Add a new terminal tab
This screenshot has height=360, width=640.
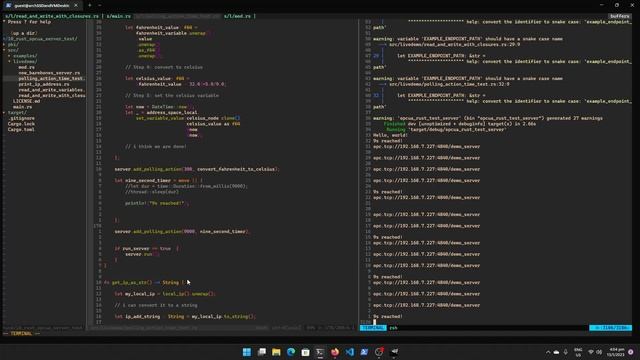[x=90, y=5]
